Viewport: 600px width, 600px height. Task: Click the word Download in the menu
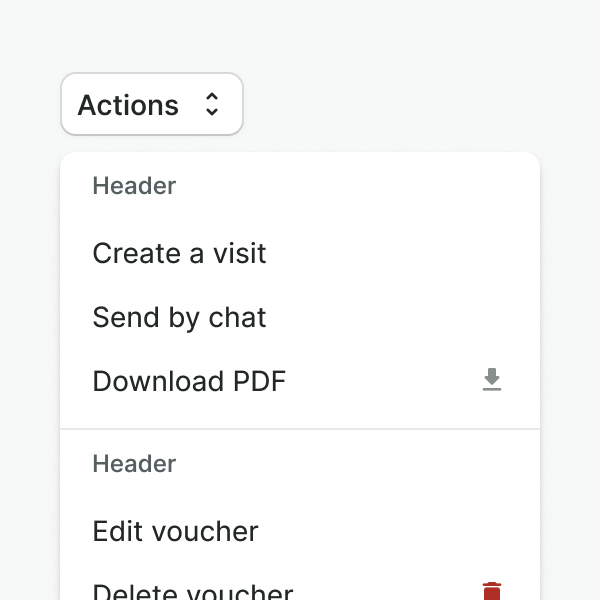click(x=158, y=382)
